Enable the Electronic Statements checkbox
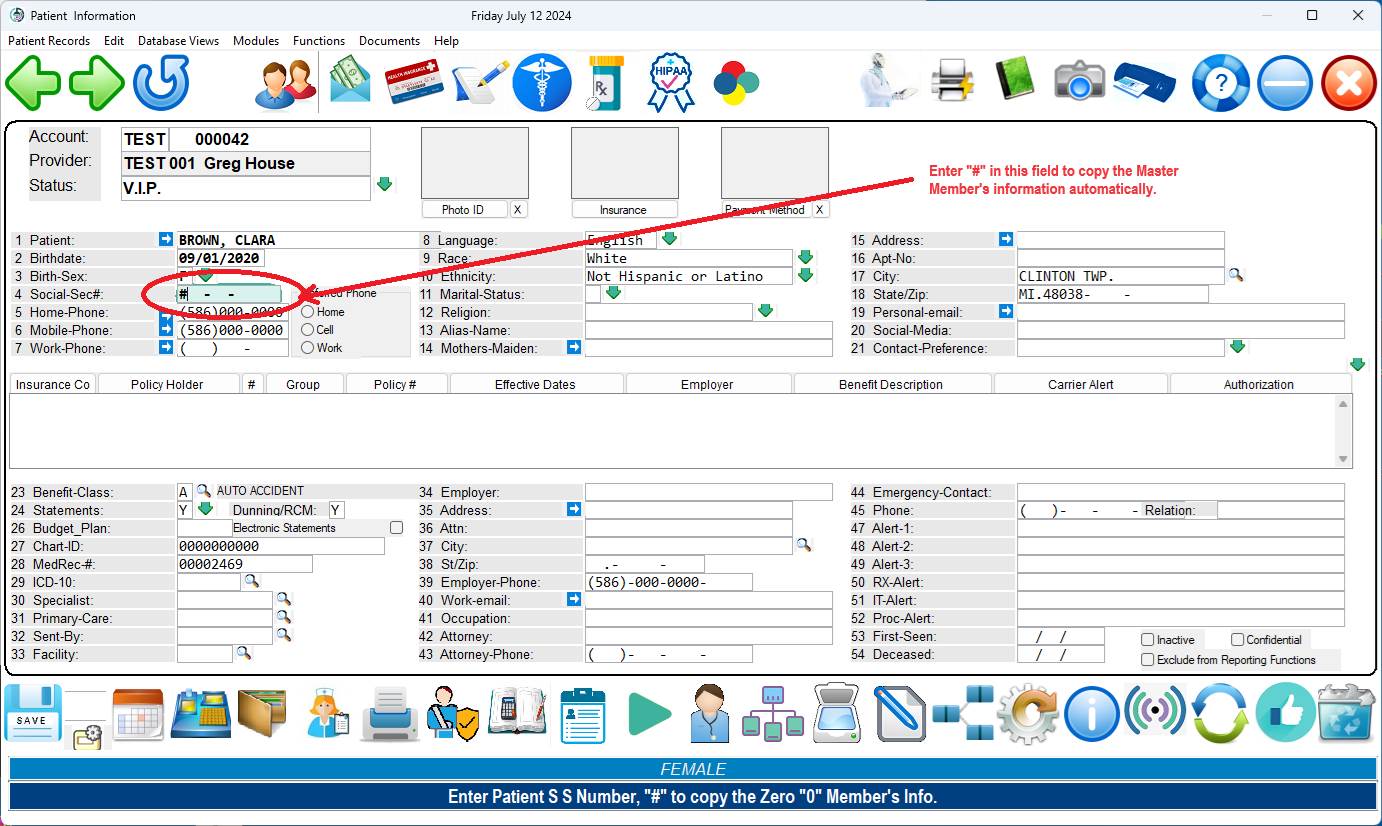This screenshot has width=1382, height=826. click(x=397, y=528)
